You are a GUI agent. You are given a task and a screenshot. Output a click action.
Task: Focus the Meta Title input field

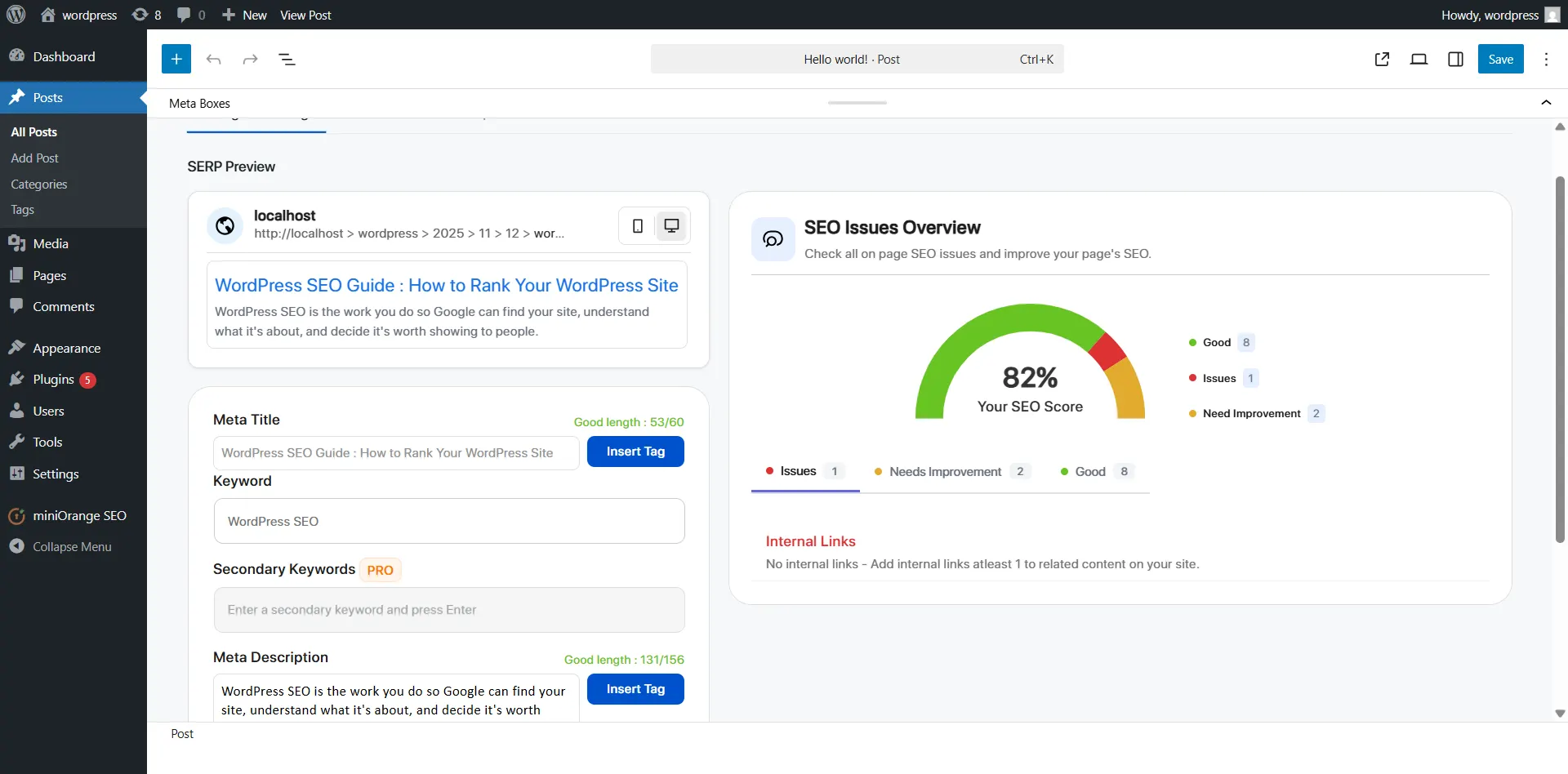(x=396, y=453)
